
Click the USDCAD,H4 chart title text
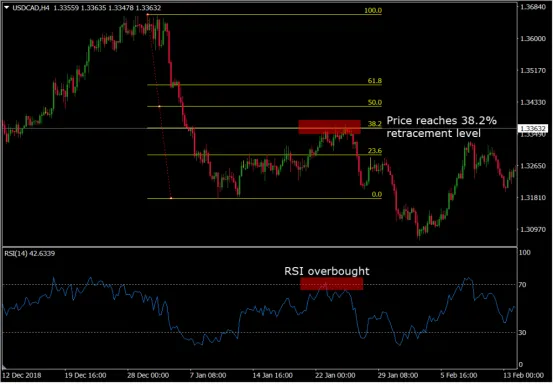click(31, 8)
